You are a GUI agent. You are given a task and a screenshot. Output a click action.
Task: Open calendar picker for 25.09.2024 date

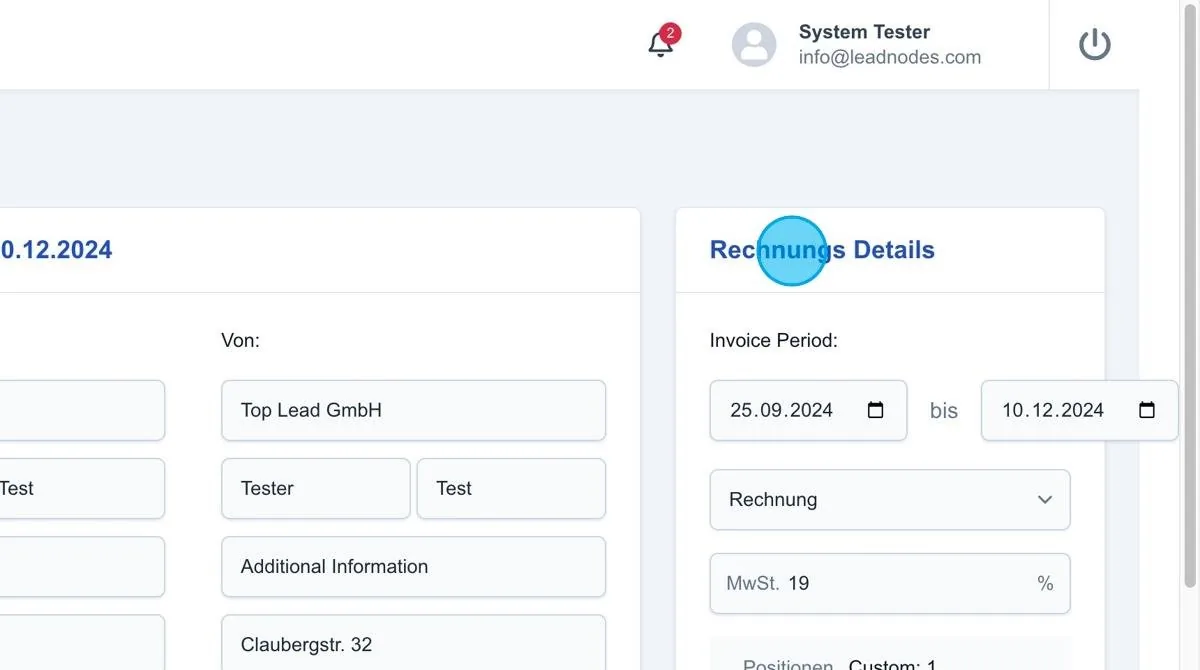pos(875,410)
